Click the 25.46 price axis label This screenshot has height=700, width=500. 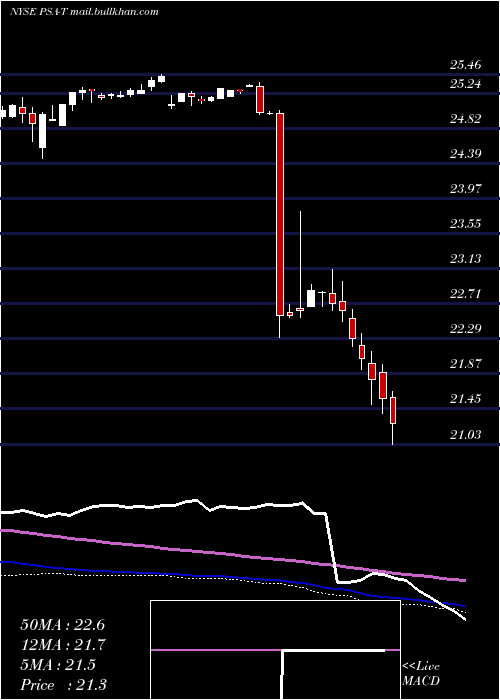466,65
